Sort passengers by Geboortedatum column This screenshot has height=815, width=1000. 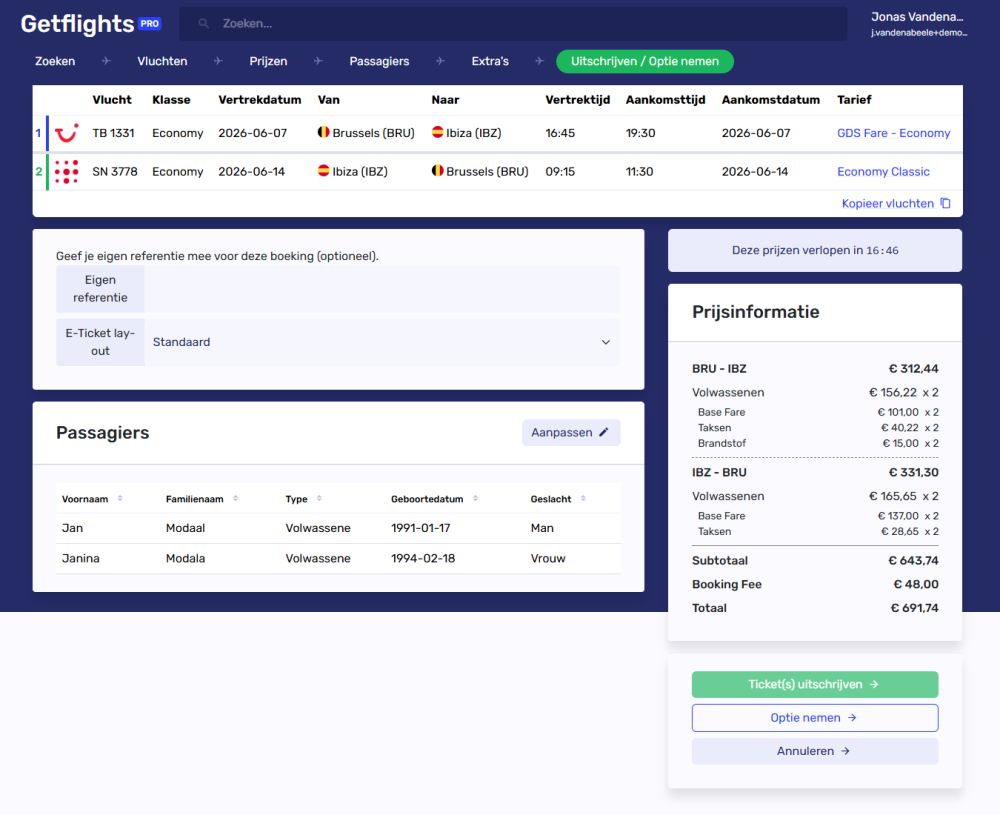click(475, 499)
